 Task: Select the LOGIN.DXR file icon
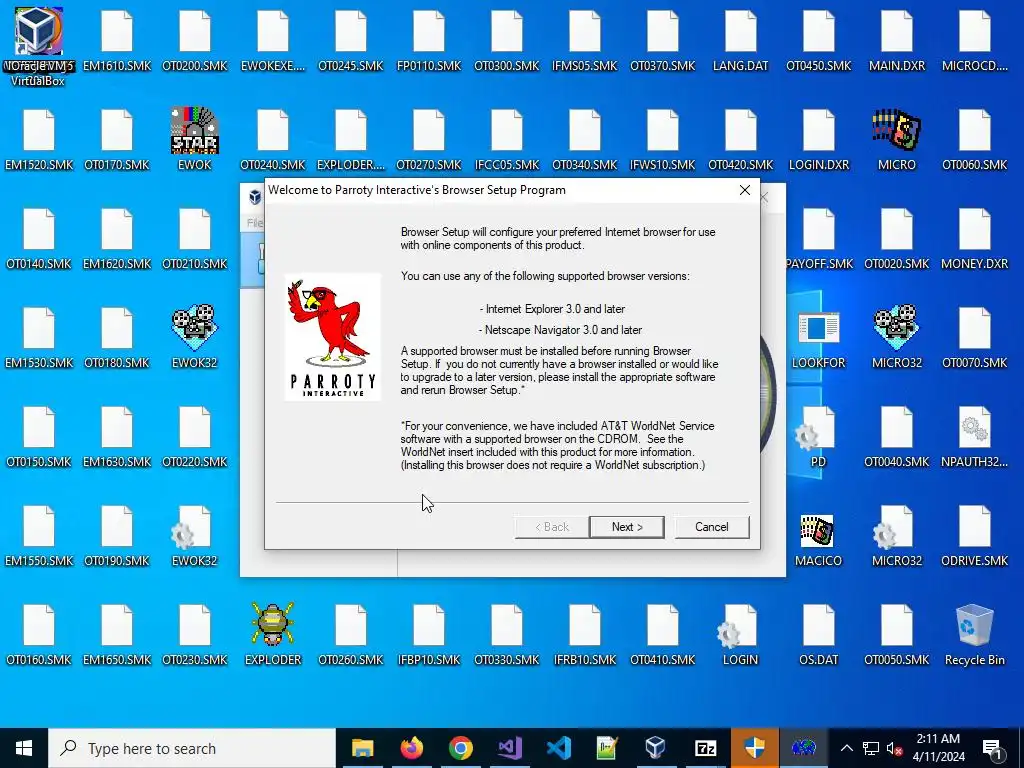[x=818, y=138]
